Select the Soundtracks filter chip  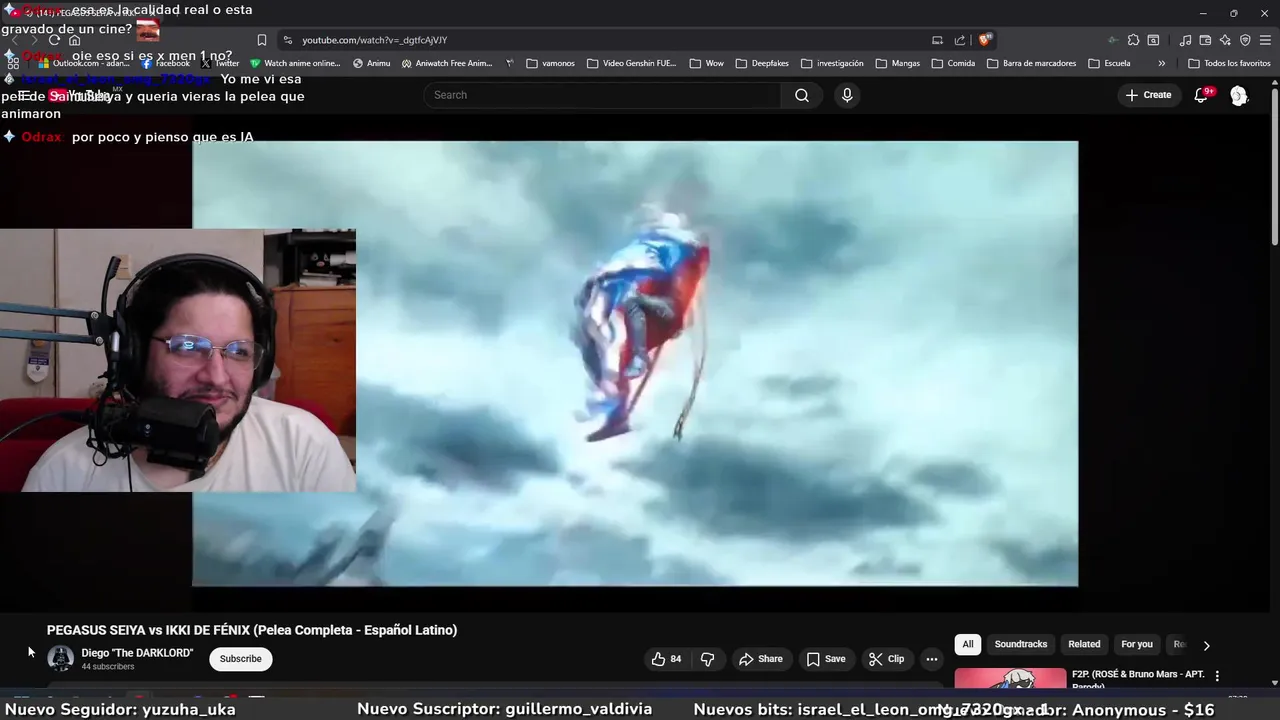(1021, 644)
